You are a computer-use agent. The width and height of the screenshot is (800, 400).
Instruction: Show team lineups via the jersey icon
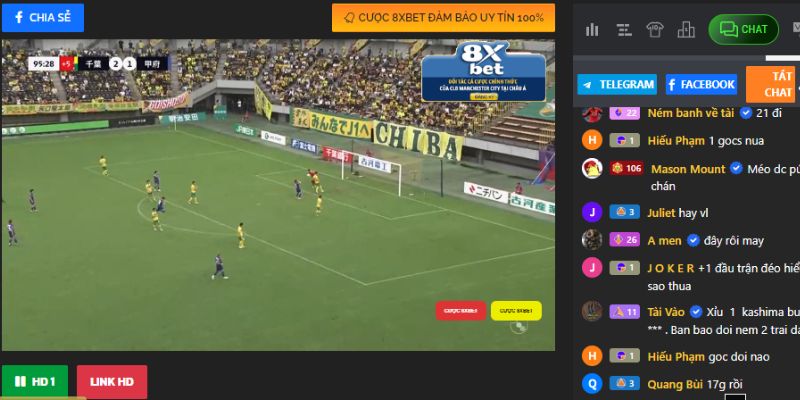pyautogui.click(x=655, y=30)
